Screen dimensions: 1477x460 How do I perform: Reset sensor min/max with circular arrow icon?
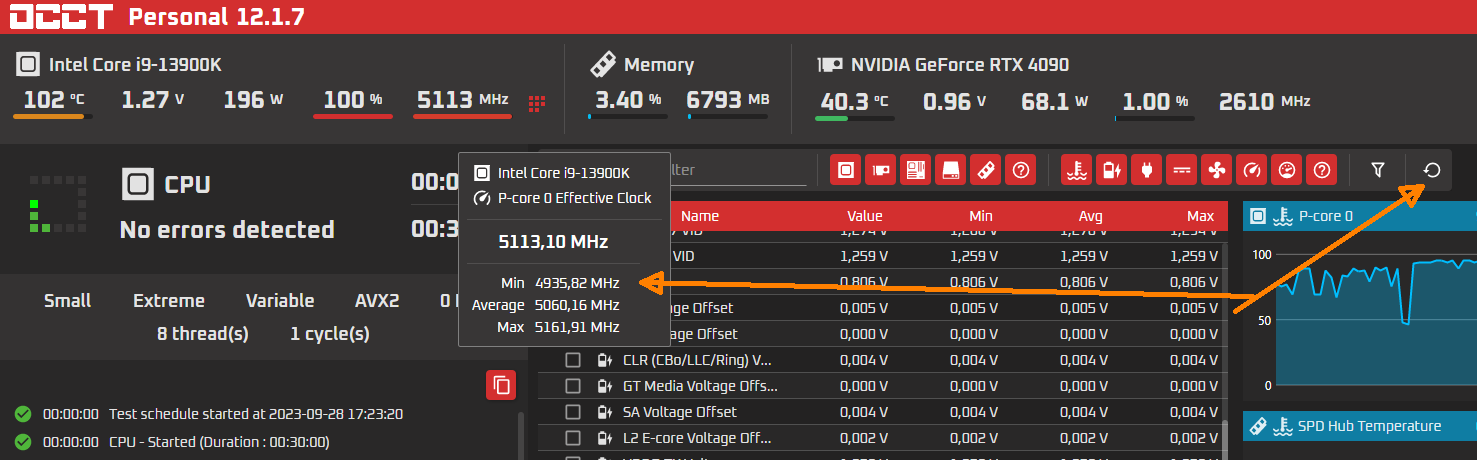1432,170
